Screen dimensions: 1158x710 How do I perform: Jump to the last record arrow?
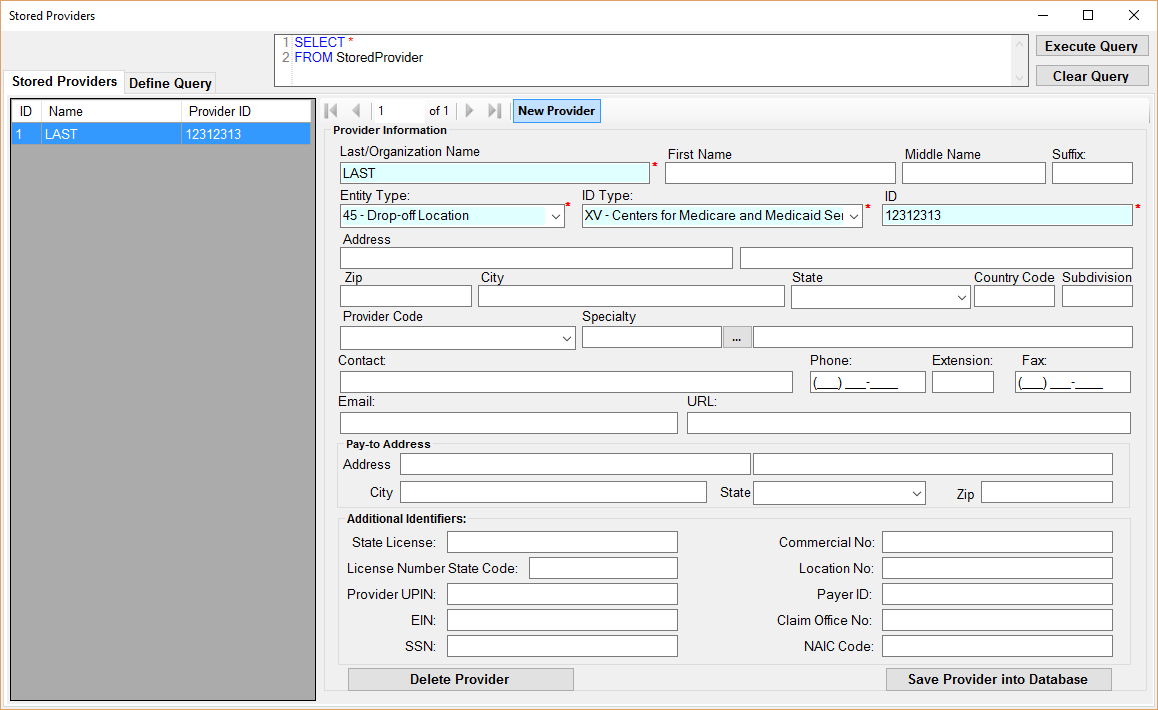[x=494, y=111]
